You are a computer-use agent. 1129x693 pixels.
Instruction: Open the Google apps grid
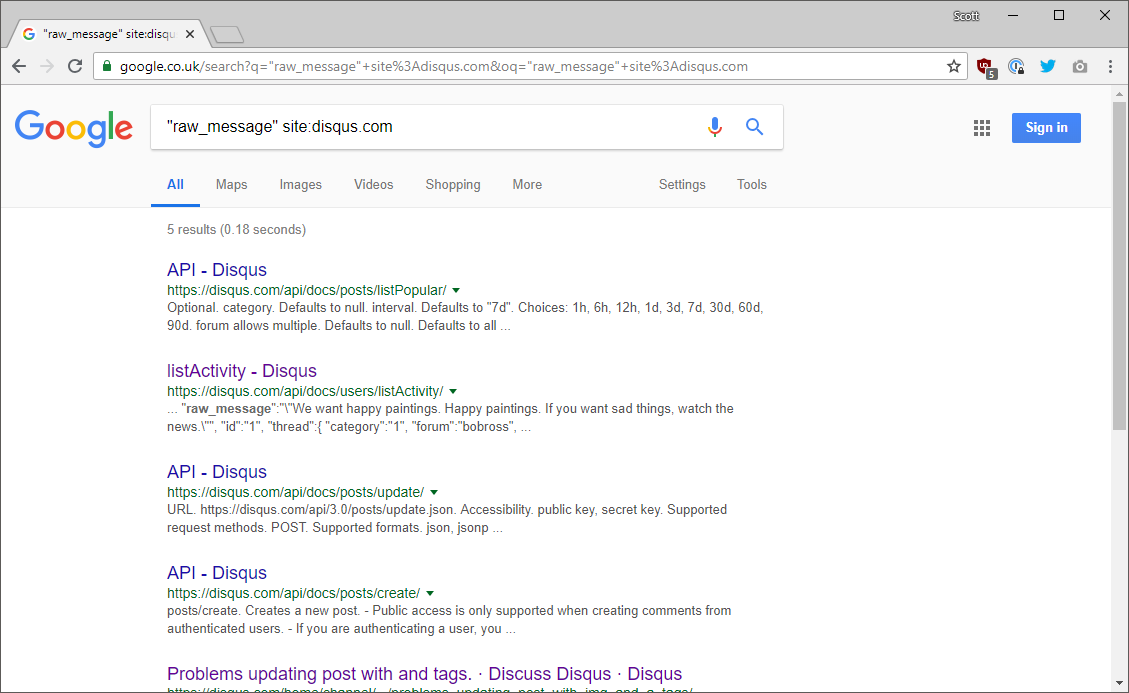pos(981,128)
